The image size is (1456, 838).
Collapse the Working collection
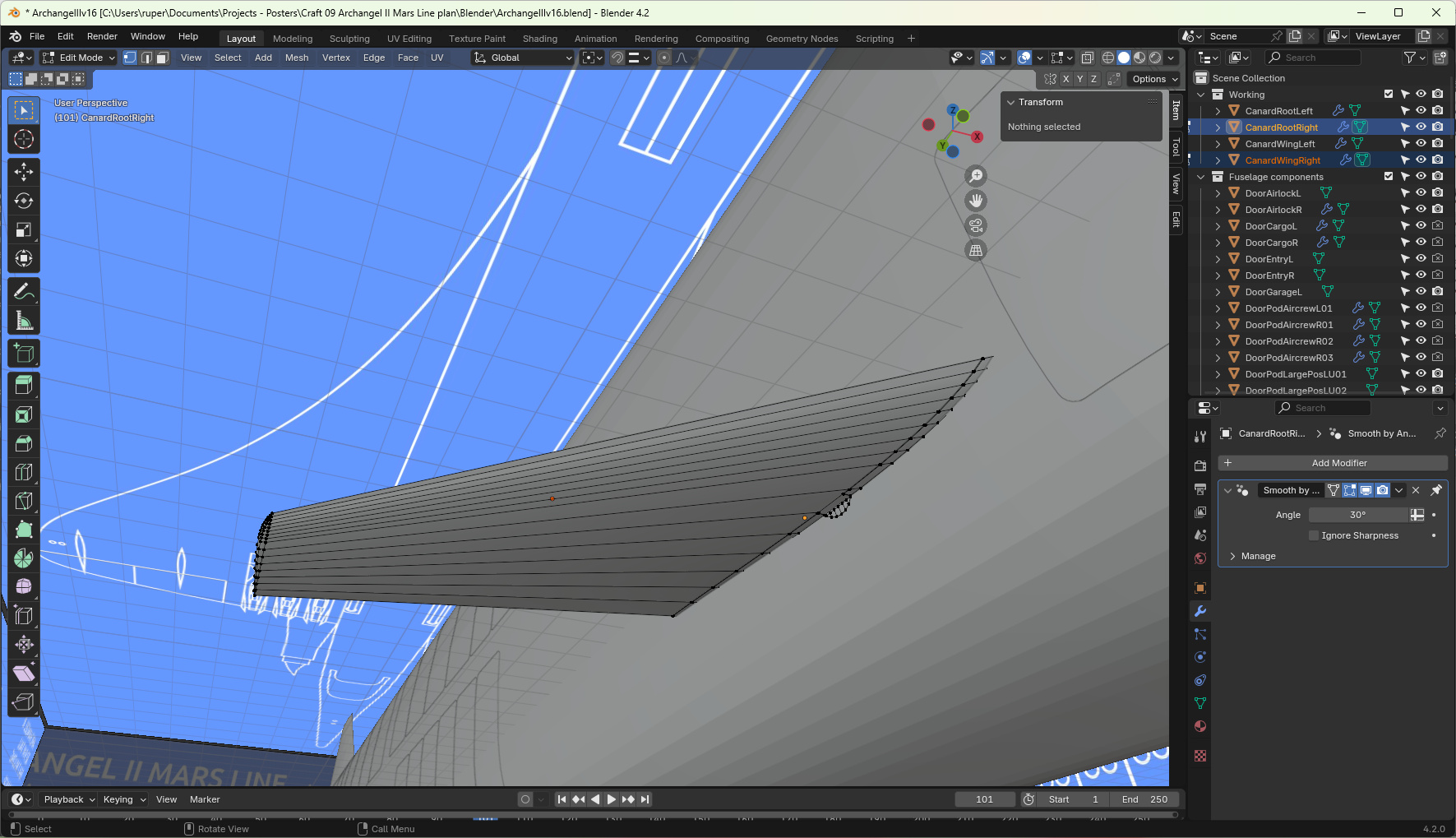point(1201,95)
